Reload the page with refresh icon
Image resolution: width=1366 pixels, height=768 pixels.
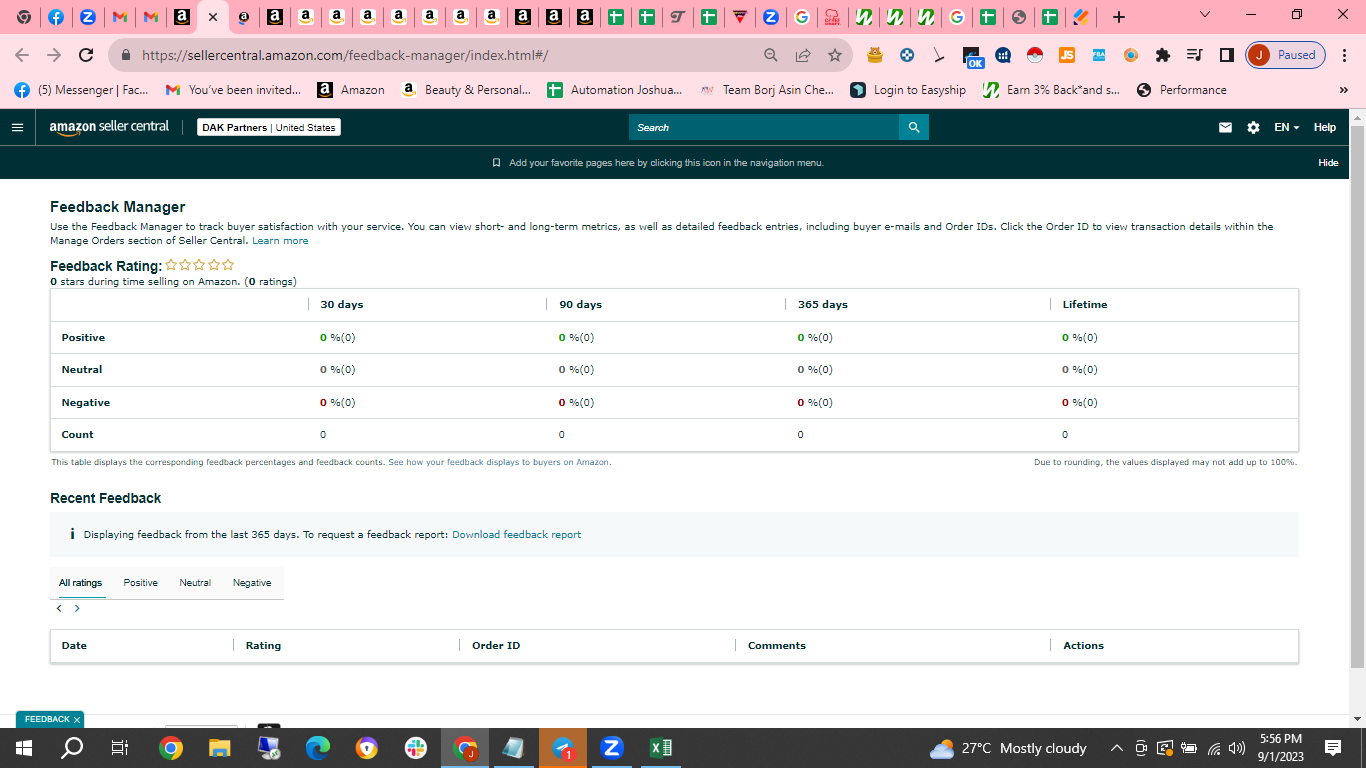pos(86,55)
